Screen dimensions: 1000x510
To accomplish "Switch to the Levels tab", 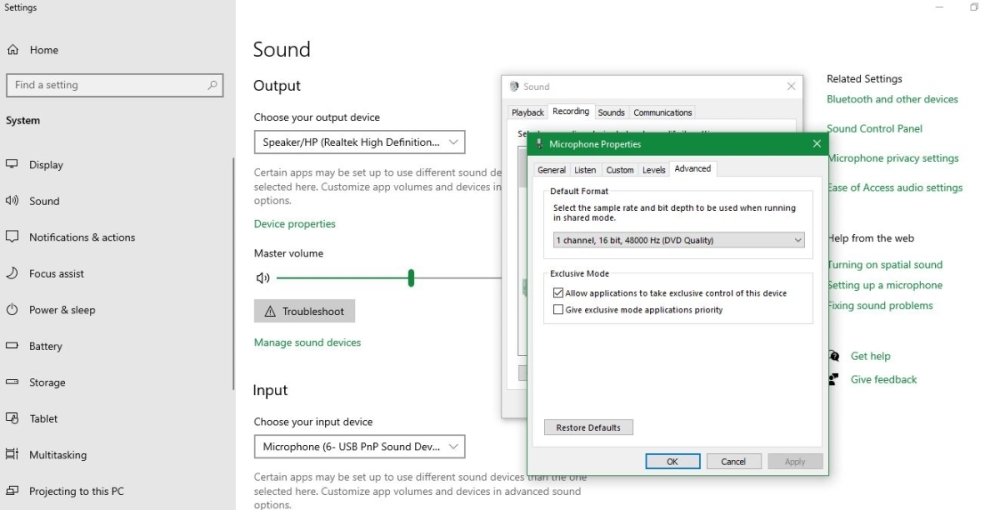I will [654, 170].
